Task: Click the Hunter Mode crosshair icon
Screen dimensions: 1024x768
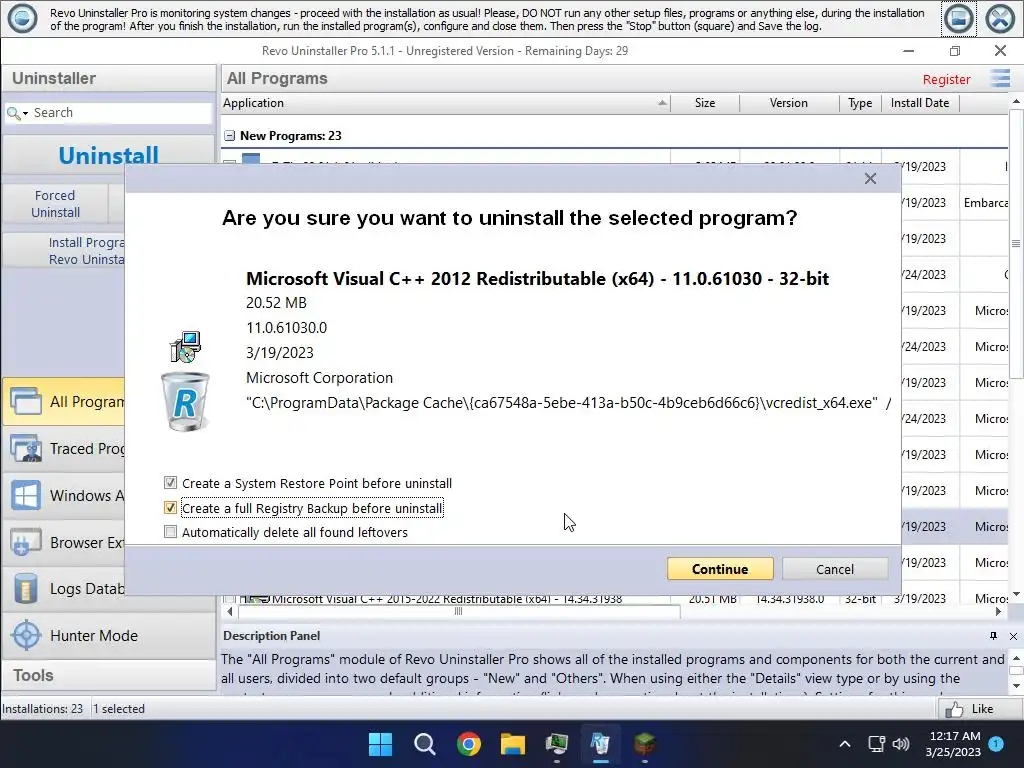Action: (x=26, y=635)
